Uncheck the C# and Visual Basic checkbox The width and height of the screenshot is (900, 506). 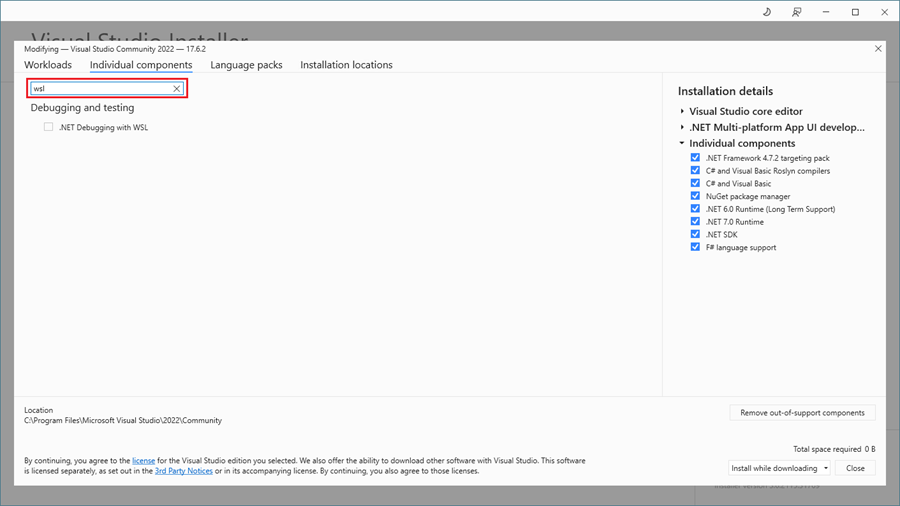(x=695, y=183)
